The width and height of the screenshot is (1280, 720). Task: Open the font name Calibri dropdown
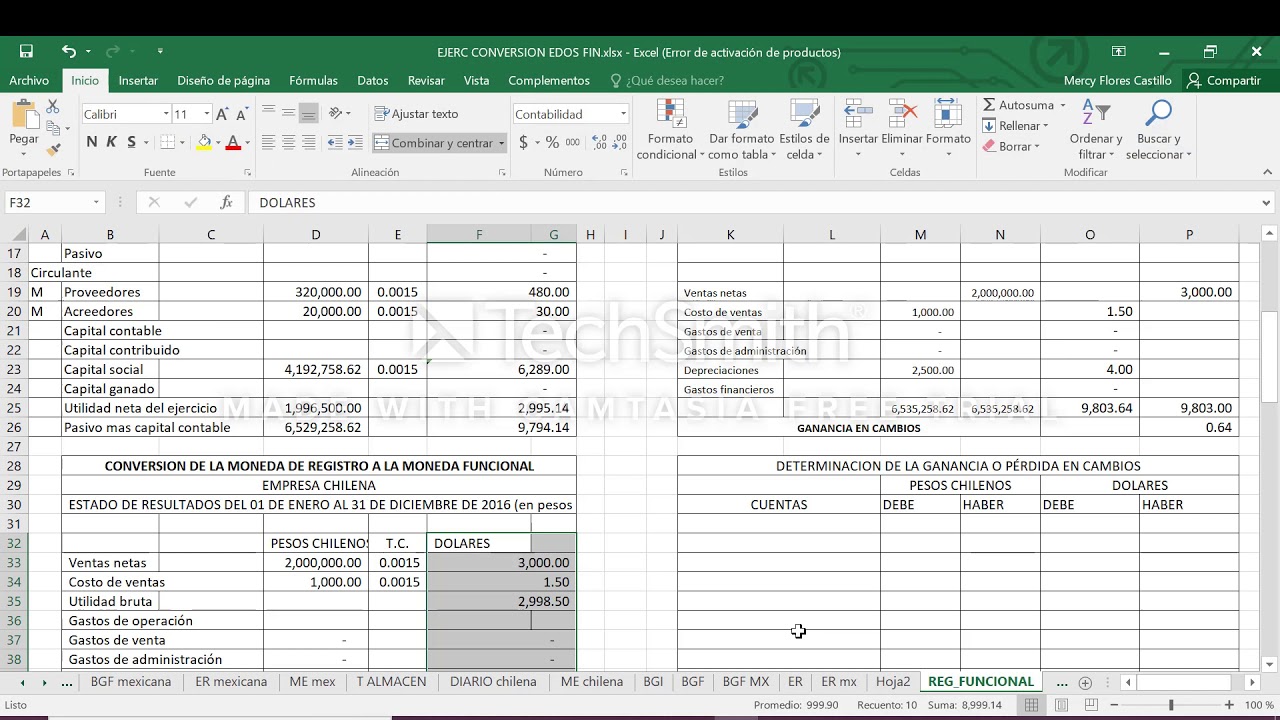point(166,114)
